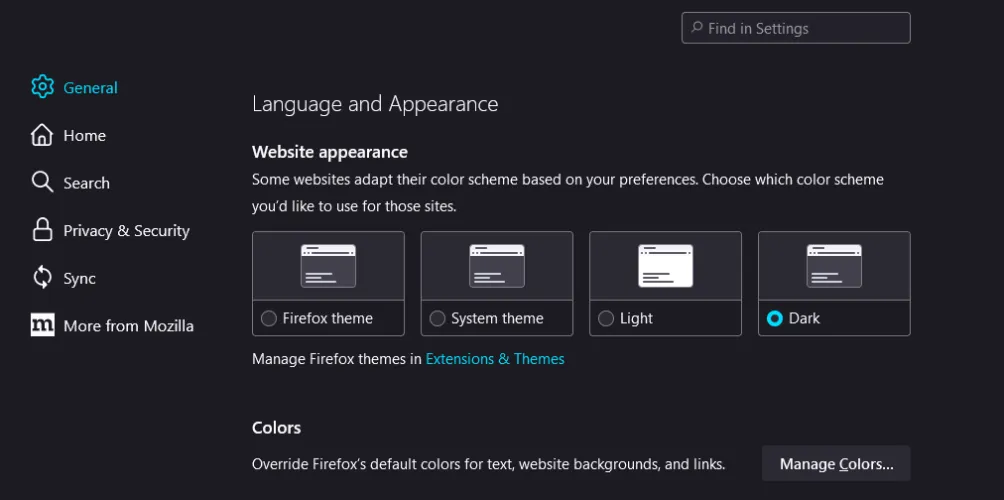Switch to the Privacy & Security category
The width and height of the screenshot is (1004, 500).
[x=126, y=230]
